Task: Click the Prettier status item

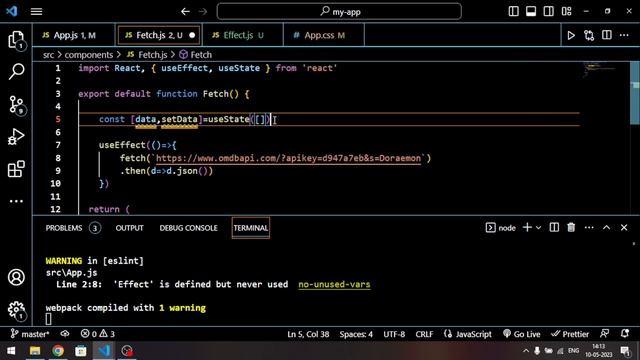Action: (x=570, y=334)
